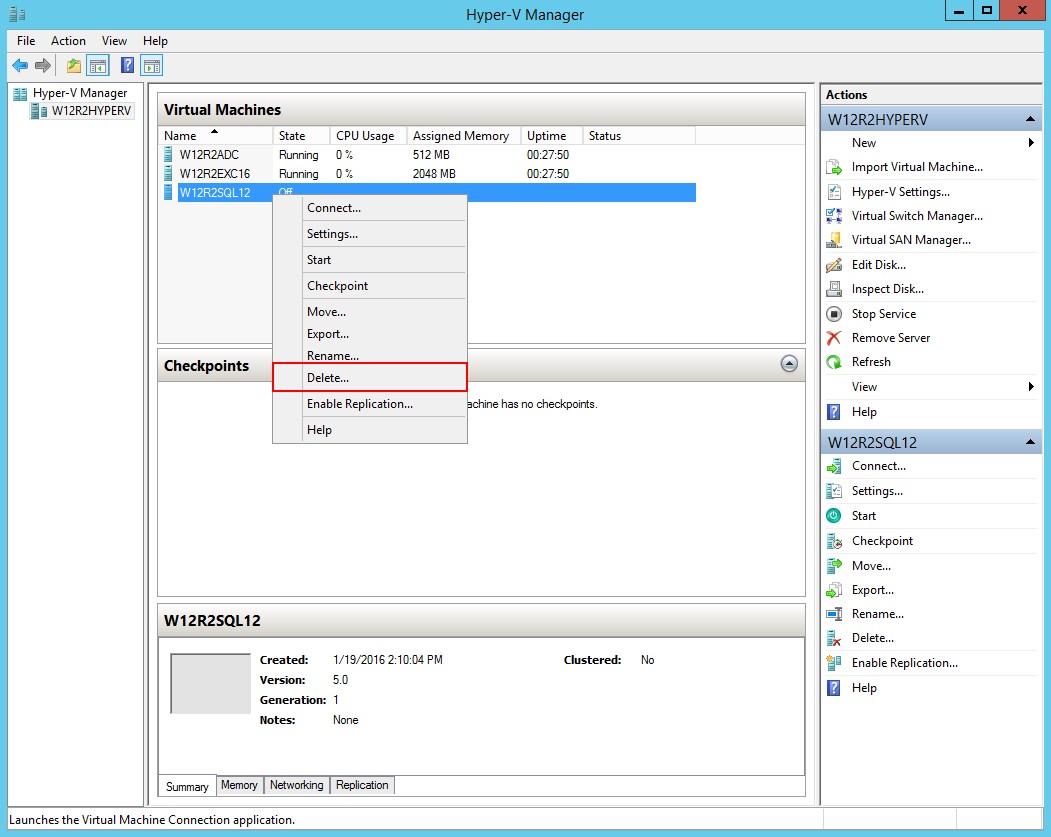This screenshot has height=837, width=1051.
Task: Expand the View submenu arrow
Action: [x=1031, y=387]
